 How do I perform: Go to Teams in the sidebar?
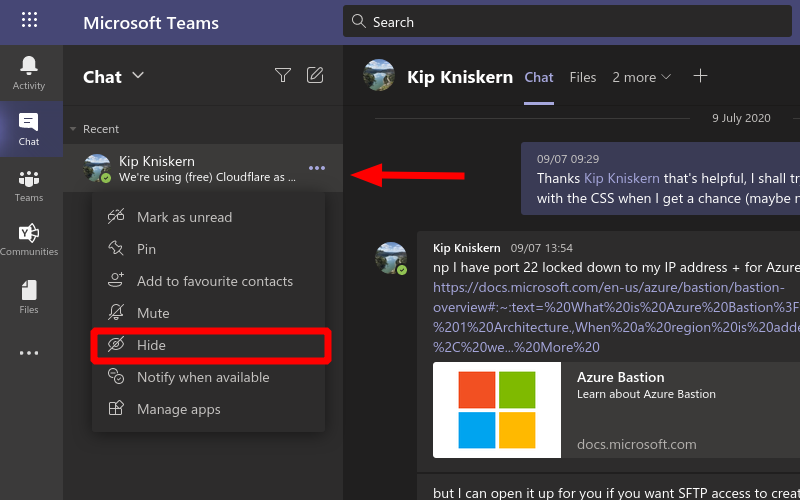point(29,185)
